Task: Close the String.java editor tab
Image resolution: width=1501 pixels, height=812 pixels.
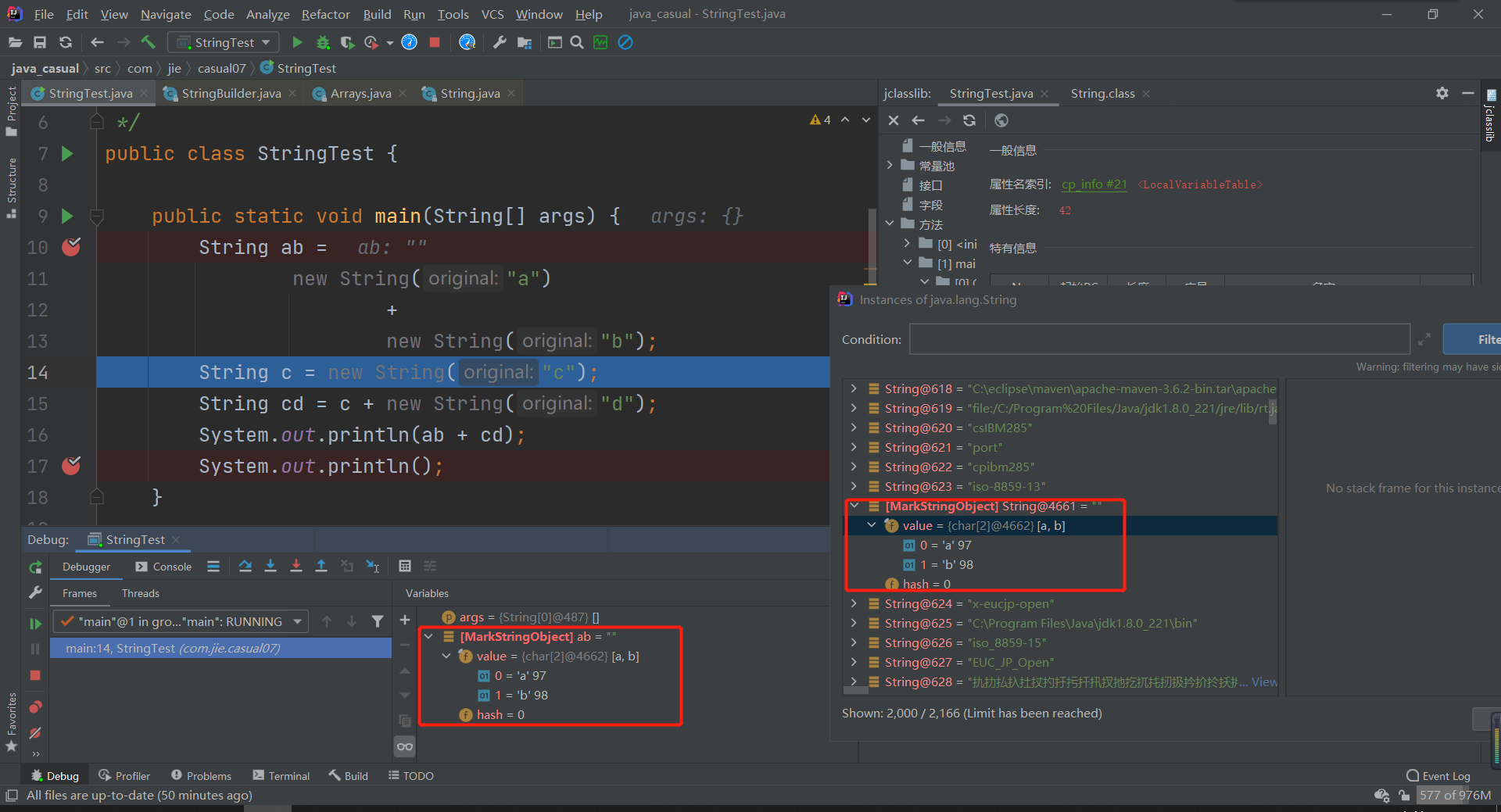Action: tap(511, 93)
